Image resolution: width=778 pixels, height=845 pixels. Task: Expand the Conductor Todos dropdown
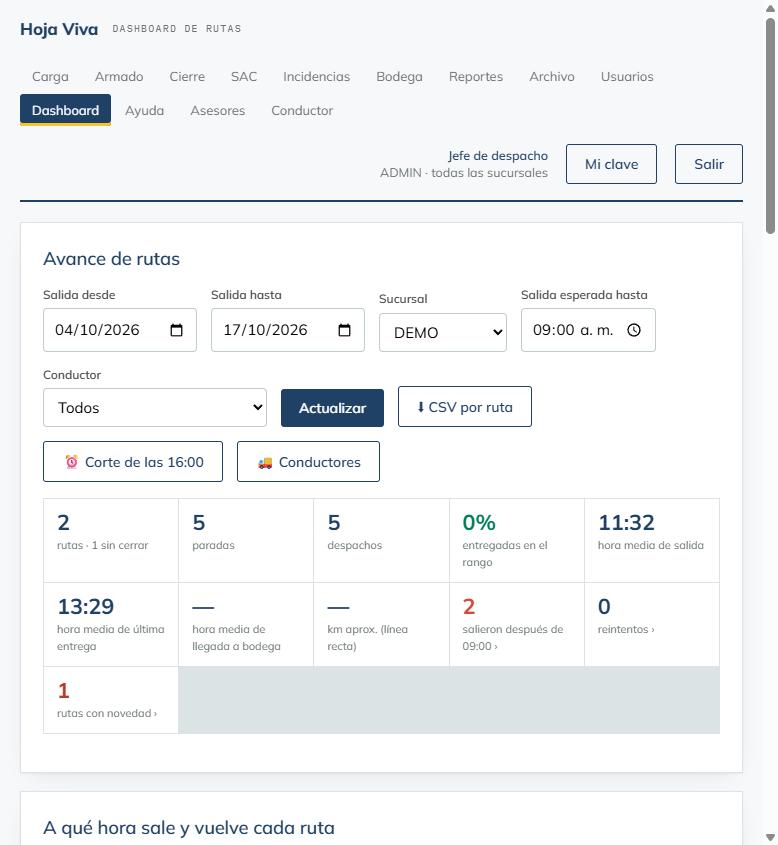(155, 407)
